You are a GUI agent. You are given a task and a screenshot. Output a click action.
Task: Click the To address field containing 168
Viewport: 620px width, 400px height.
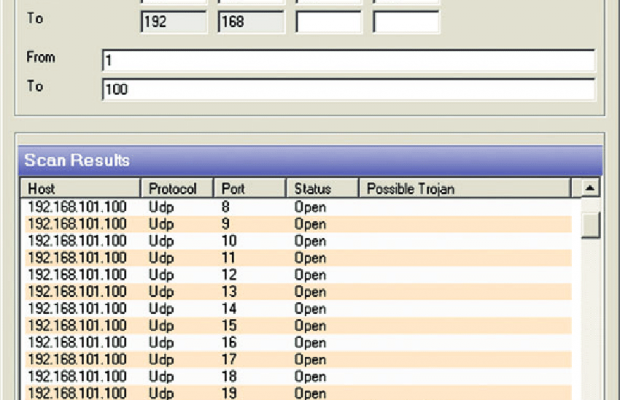250,22
